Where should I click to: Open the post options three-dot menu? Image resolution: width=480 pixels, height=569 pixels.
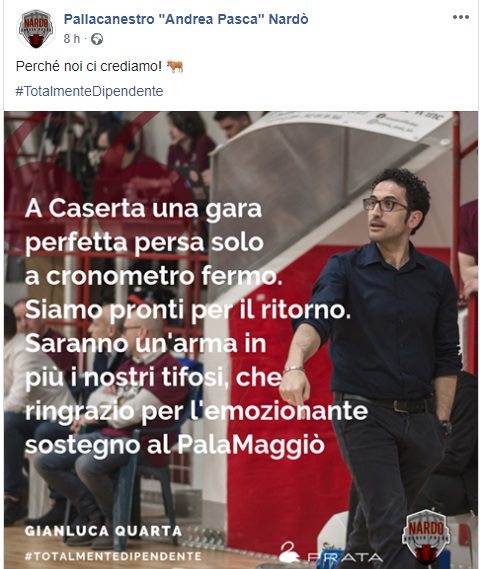point(461,17)
